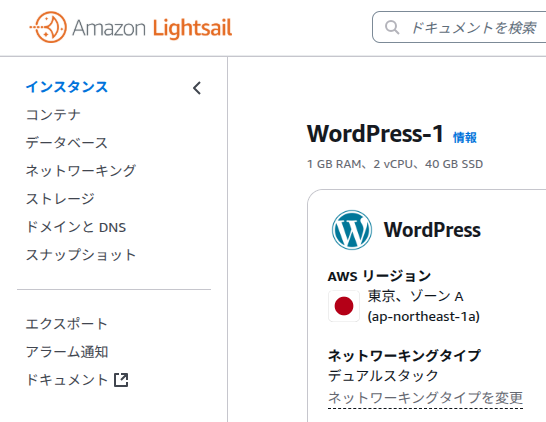
Task: Focus the ドキュメントを検索 search field
Action: pyautogui.click(x=460, y=27)
